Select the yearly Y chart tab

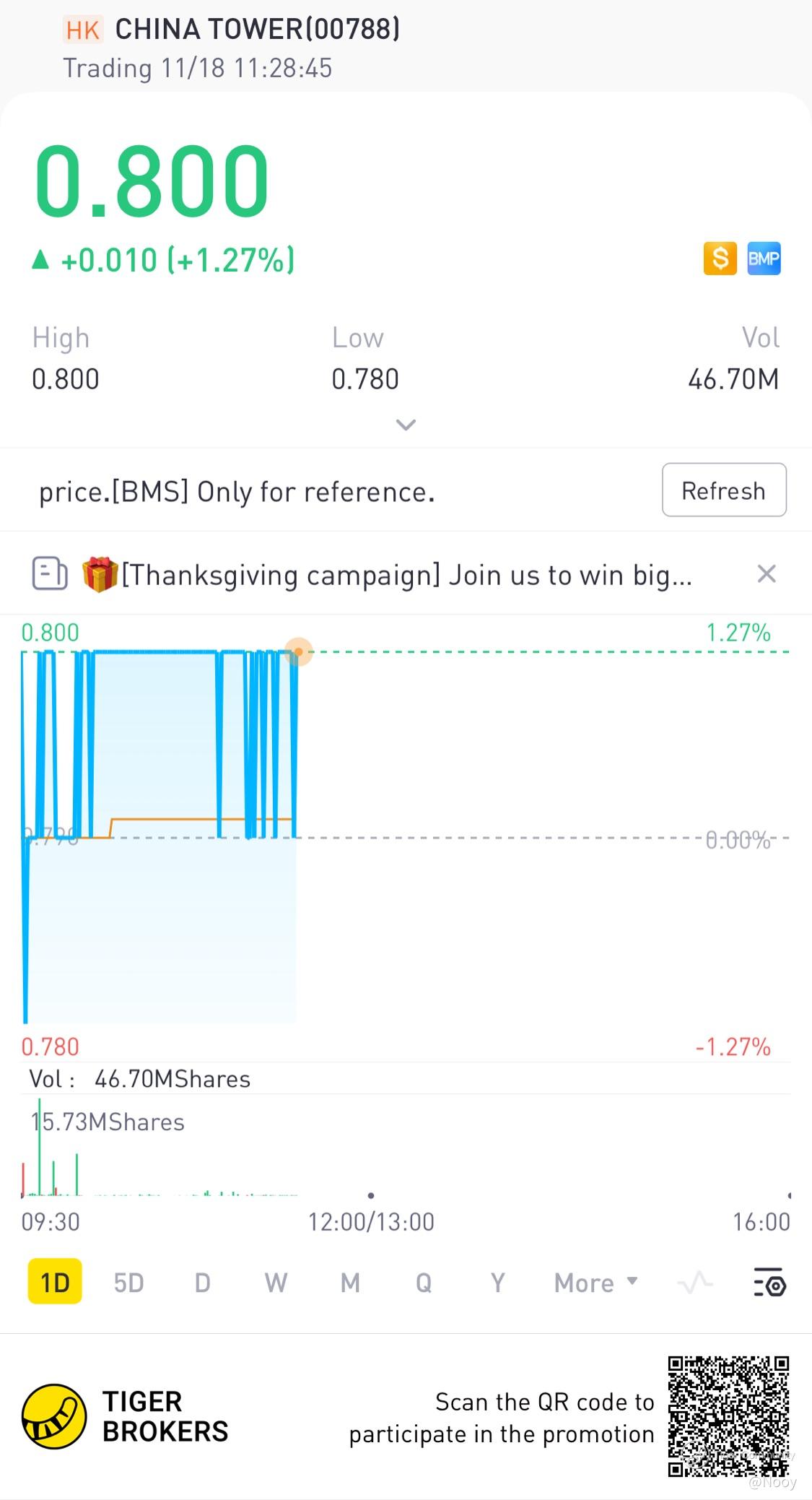(x=497, y=1283)
